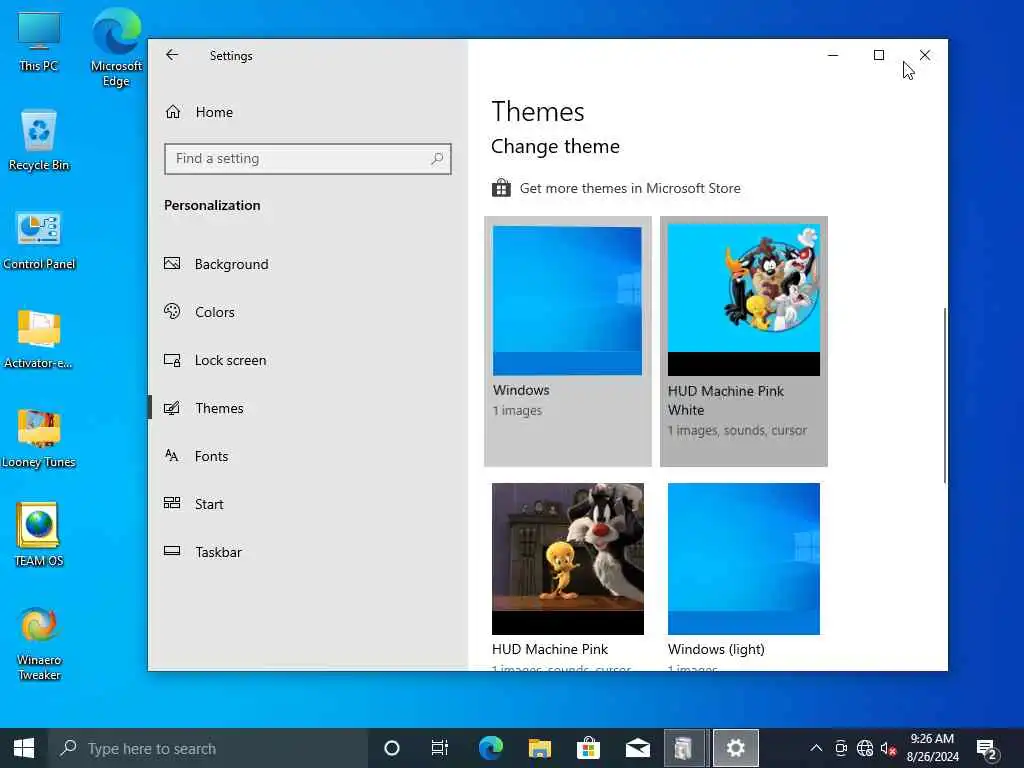Click the search magnifier in Find a setting

tap(437, 159)
